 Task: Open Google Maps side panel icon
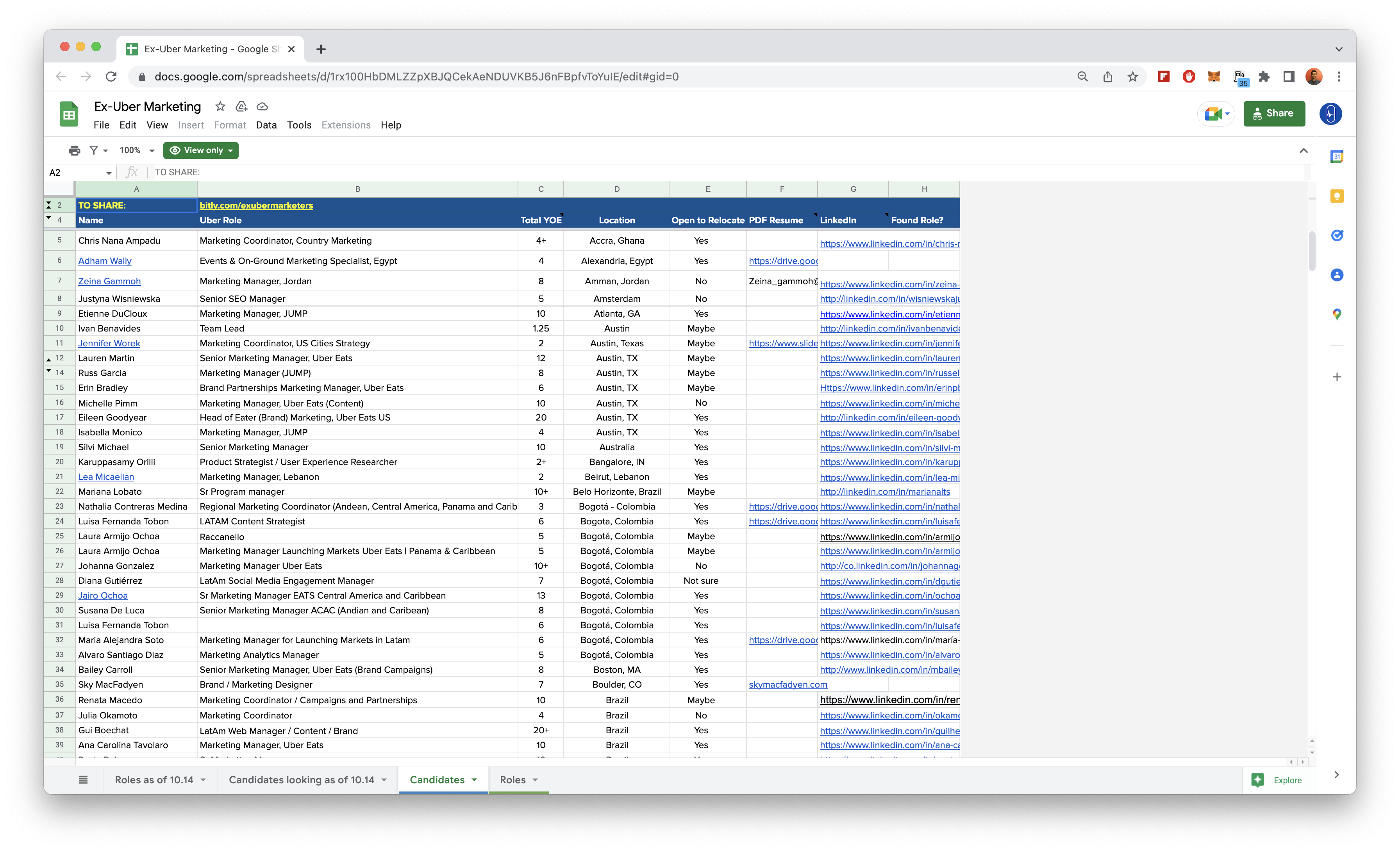click(1336, 314)
